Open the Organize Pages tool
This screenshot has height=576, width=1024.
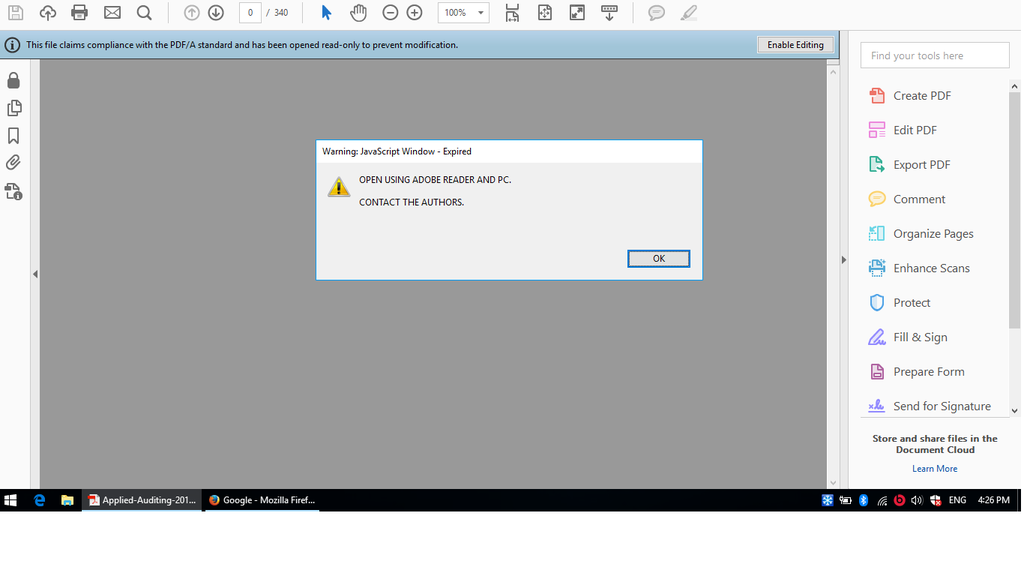932,234
